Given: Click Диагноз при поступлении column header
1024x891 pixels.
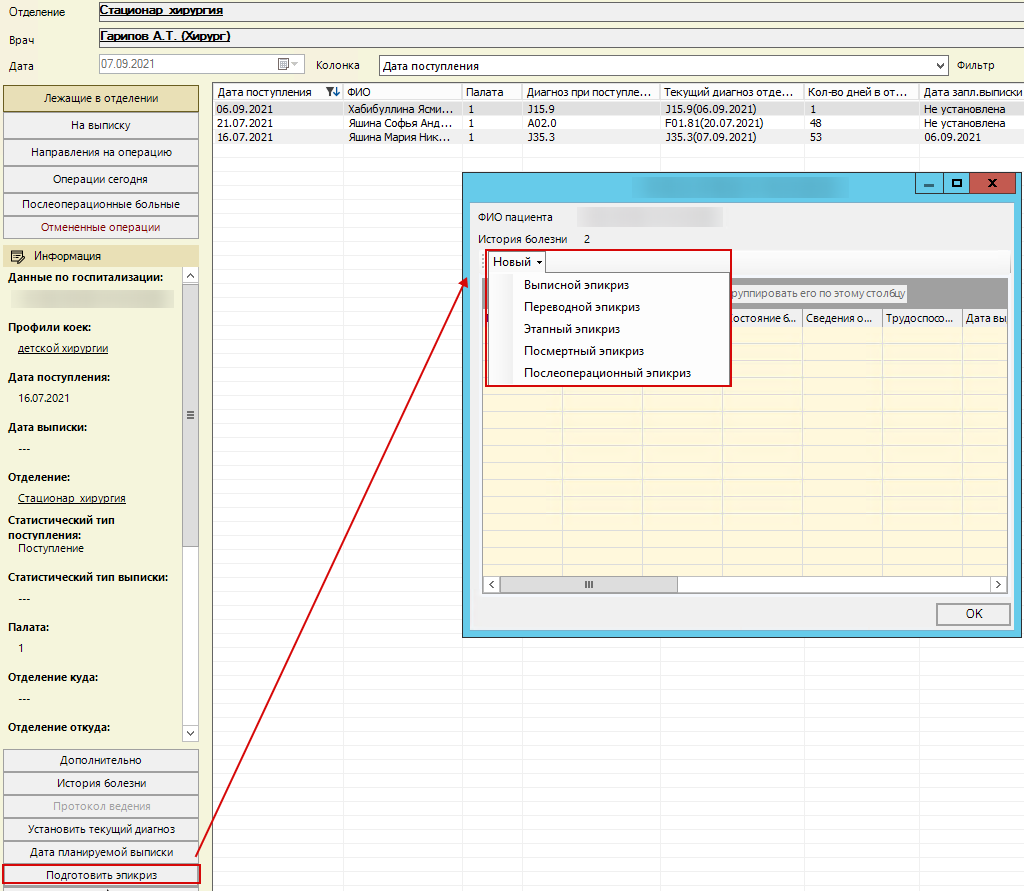Looking at the screenshot, I should (x=591, y=92).
